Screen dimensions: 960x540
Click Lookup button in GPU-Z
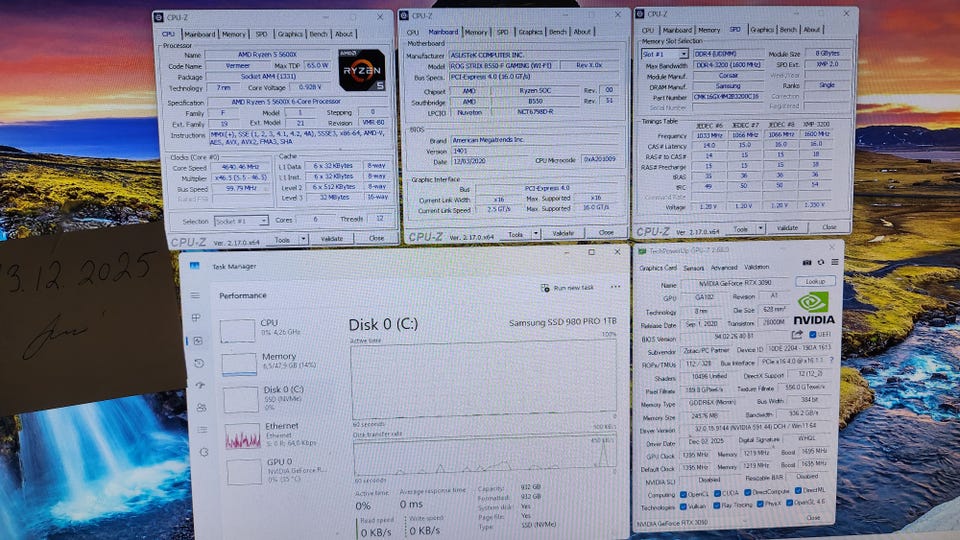click(x=815, y=282)
